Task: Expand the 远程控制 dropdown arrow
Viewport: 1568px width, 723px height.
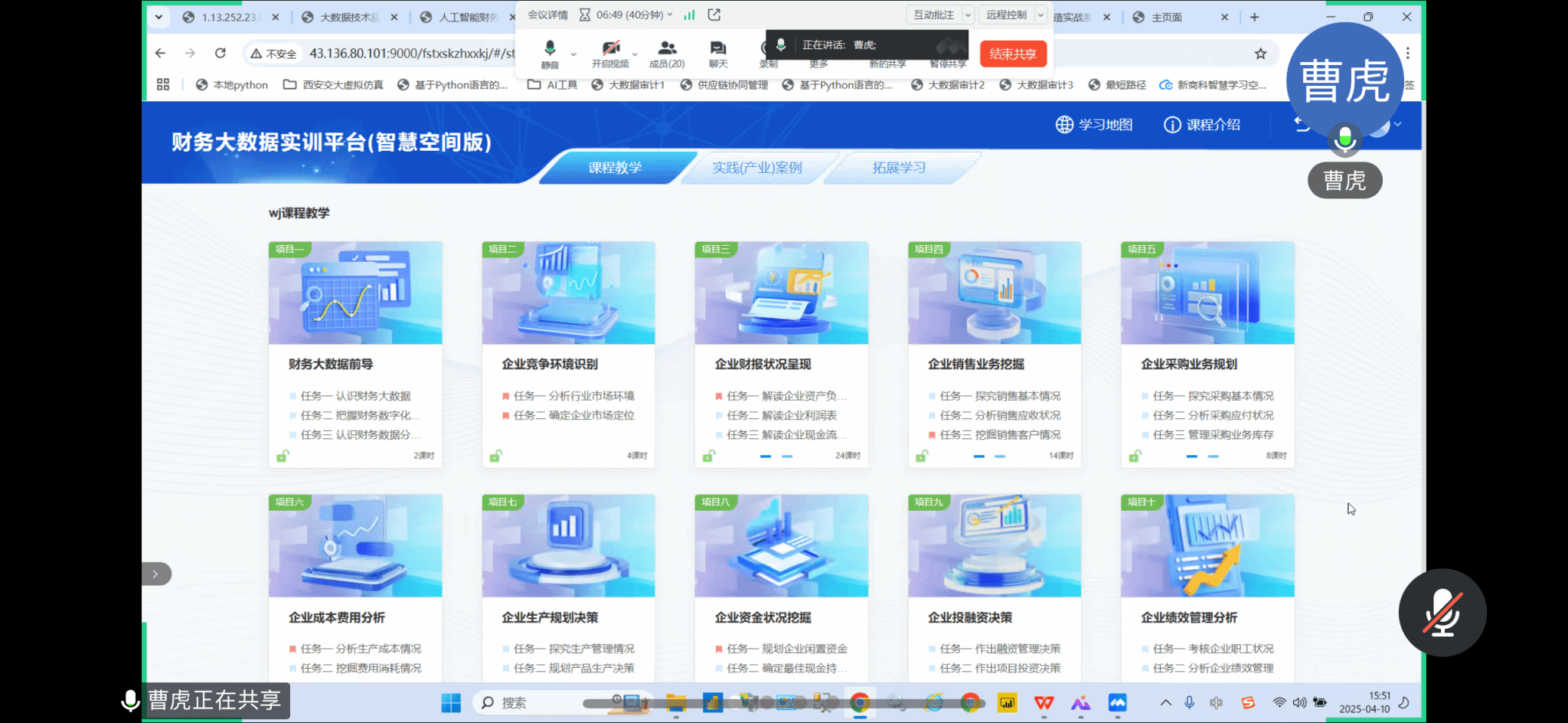Action: tap(1040, 15)
